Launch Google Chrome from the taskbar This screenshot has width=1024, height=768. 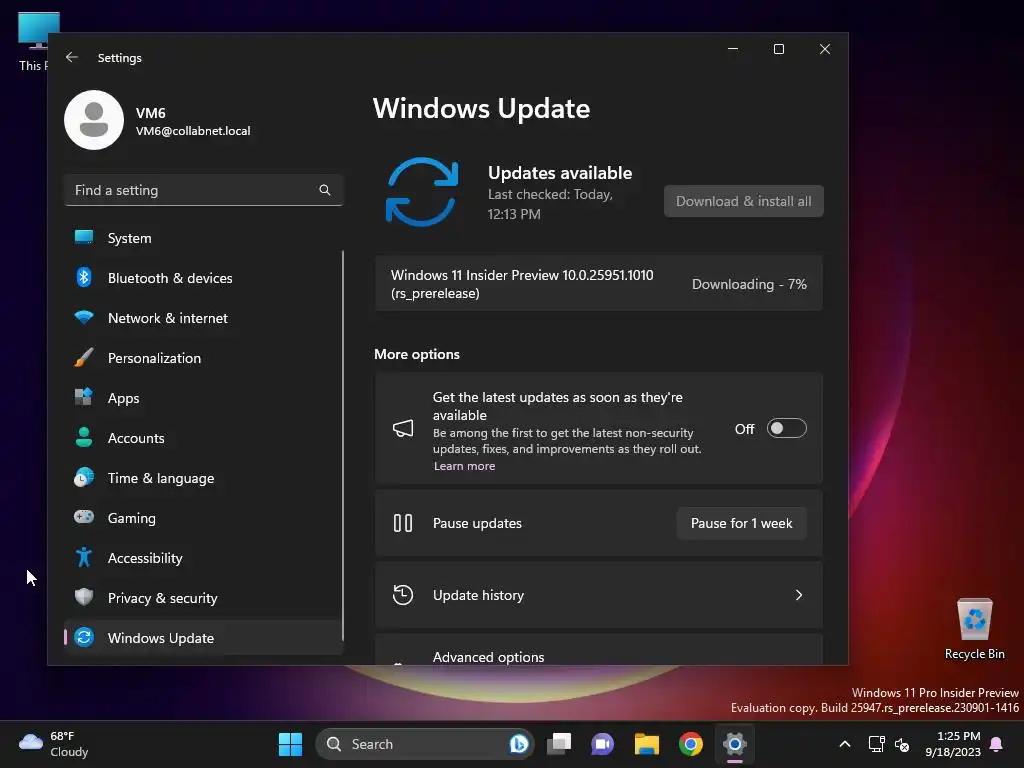pos(690,744)
